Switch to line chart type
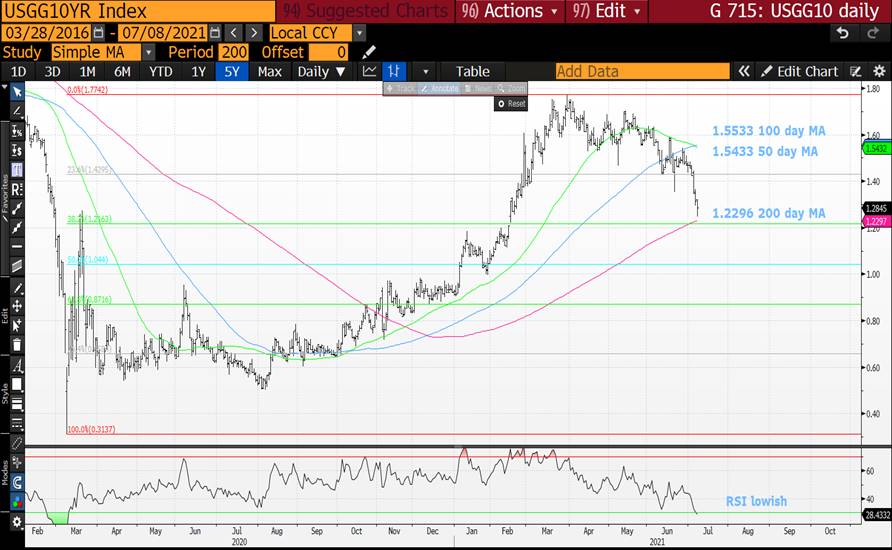Viewport: 892px width, 550px height. [x=369, y=72]
